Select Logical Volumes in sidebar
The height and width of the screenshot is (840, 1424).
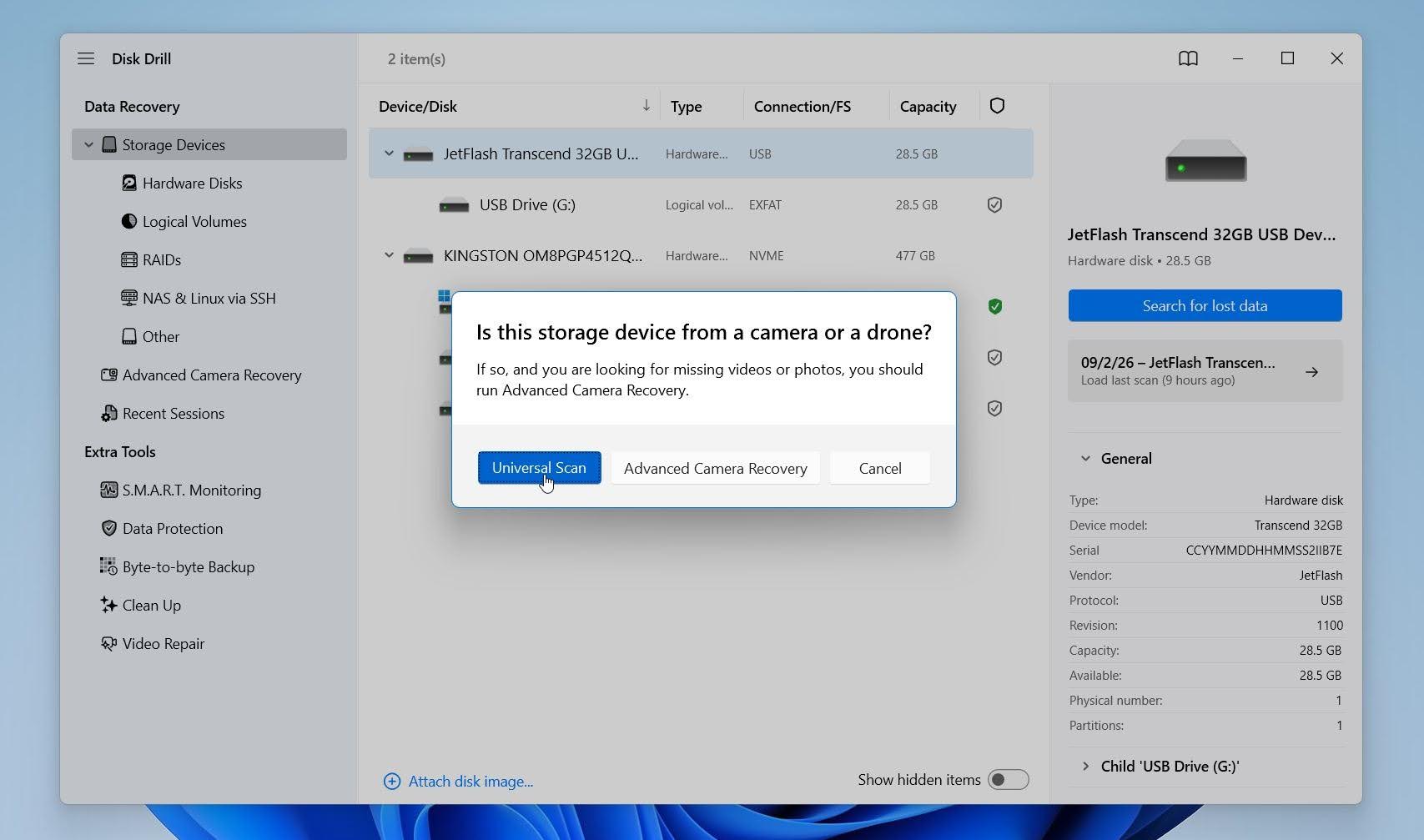(194, 221)
